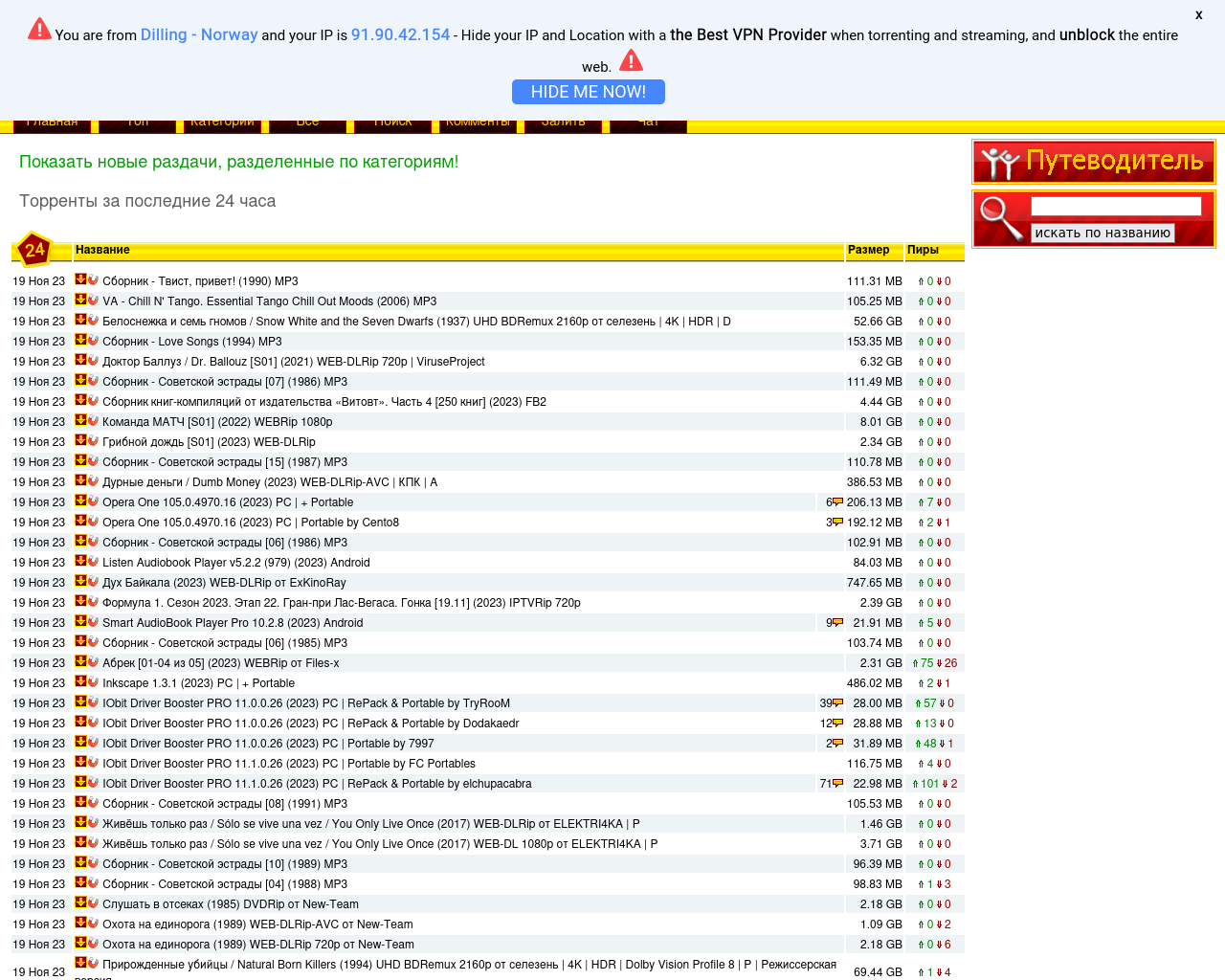Open 'IObit Driver Booster PRO 11.1.0.26 Portable by FC Portables'
Image resolution: width=1225 pixels, height=980 pixels.
pos(289,764)
